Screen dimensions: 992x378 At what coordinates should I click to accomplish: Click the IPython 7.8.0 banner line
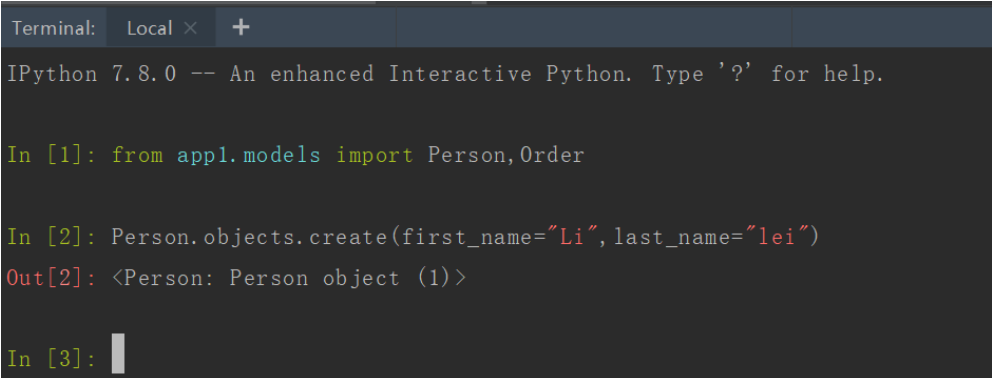pos(445,75)
